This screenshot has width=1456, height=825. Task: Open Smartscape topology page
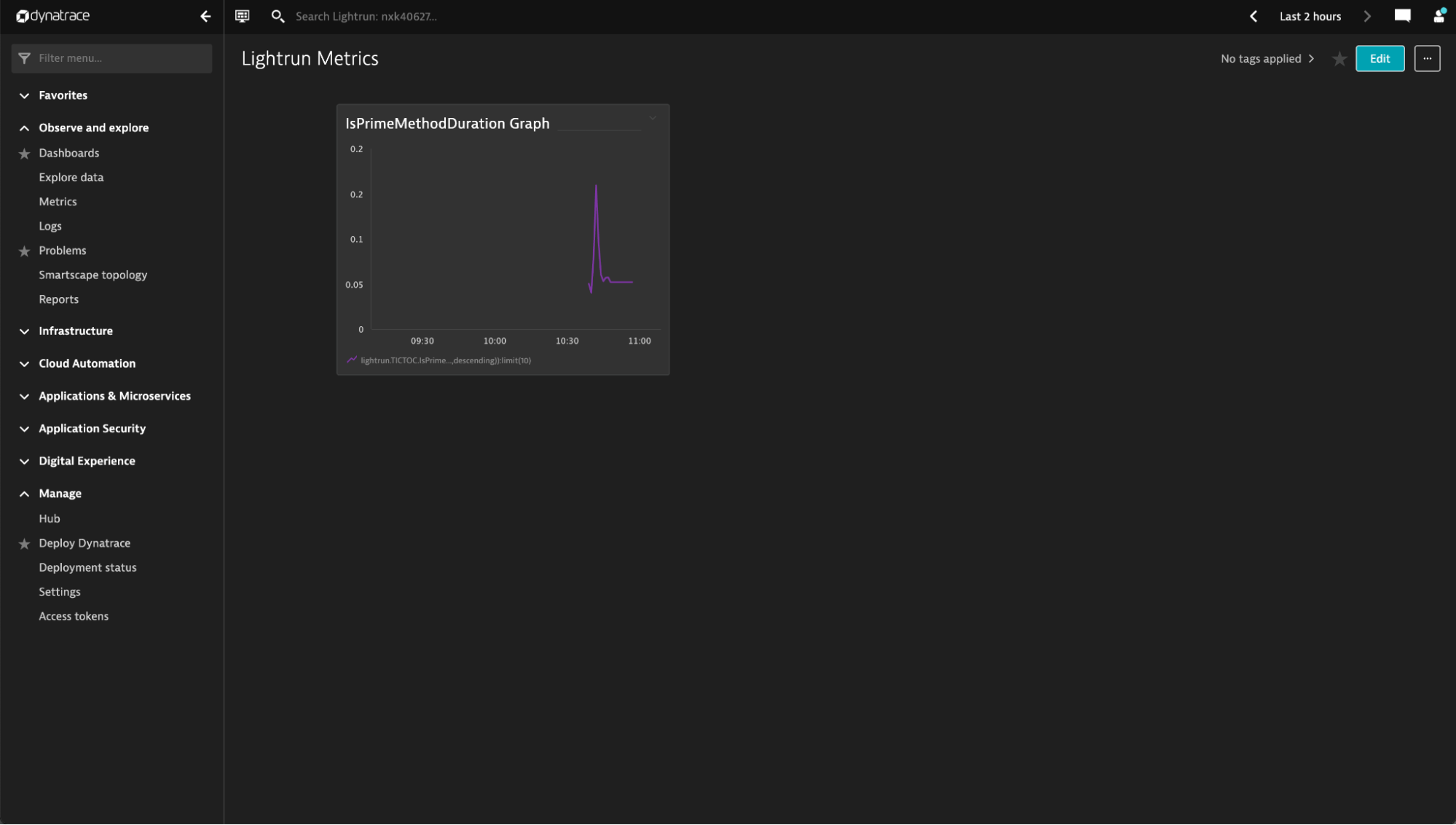tap(93, 275)
